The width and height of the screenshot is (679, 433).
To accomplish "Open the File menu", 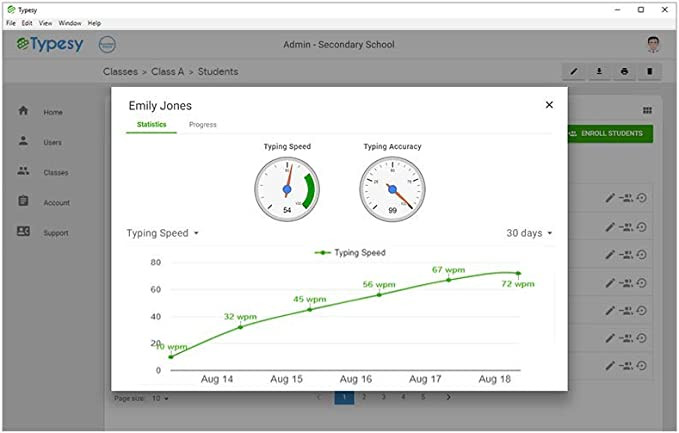I will (11, 22).
